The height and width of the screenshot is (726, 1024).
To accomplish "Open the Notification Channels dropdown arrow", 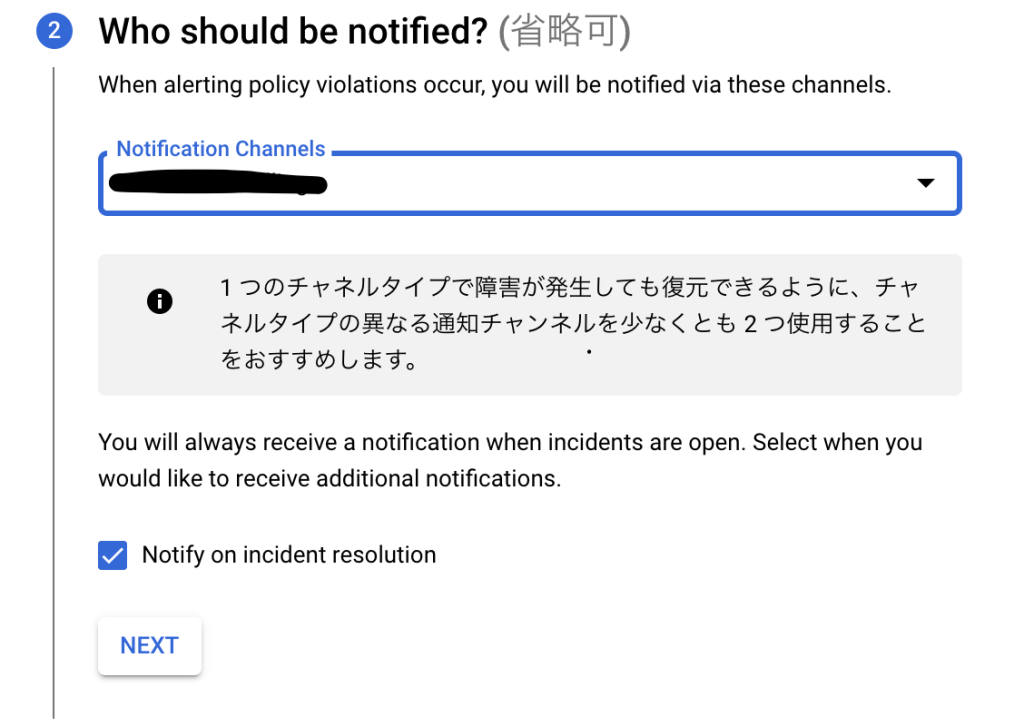I will 925,183.
